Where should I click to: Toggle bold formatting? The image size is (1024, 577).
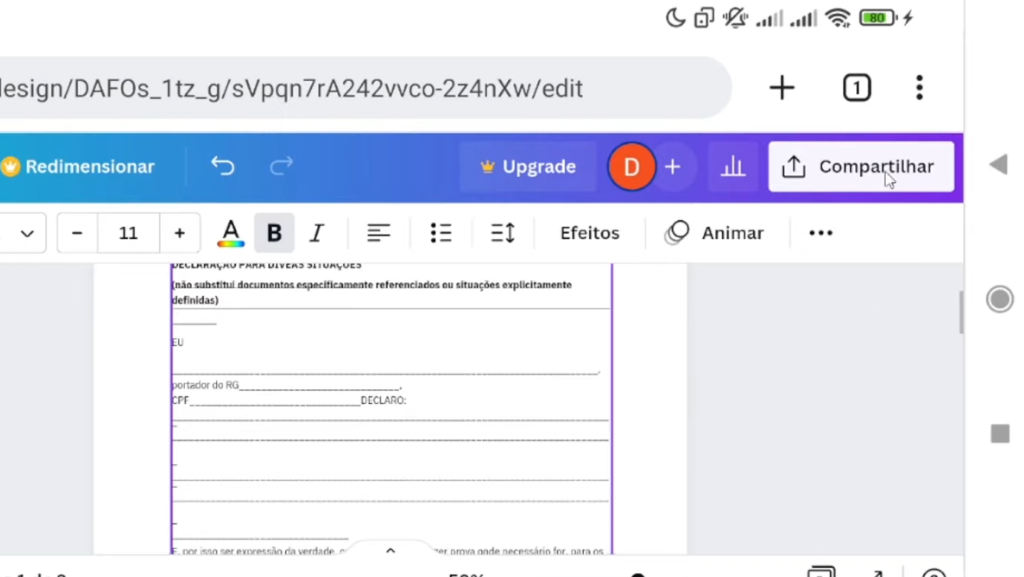[274, 233]
